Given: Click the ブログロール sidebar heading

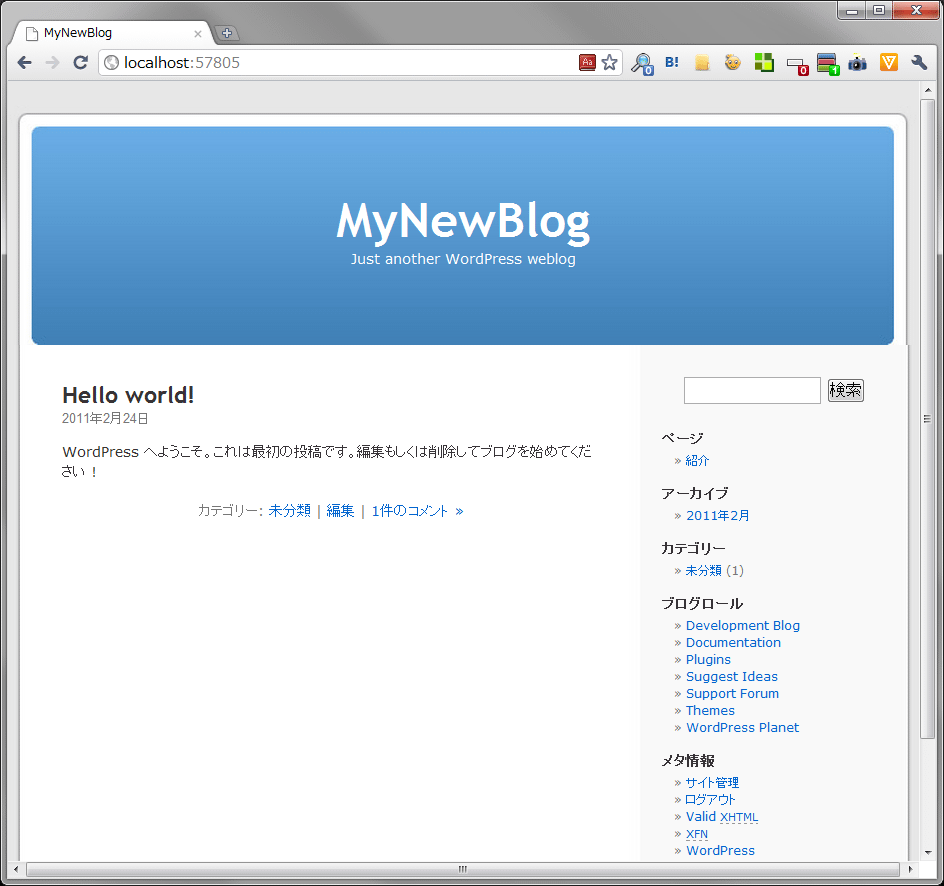Looking at the screenshot, I should coord(702,604).
